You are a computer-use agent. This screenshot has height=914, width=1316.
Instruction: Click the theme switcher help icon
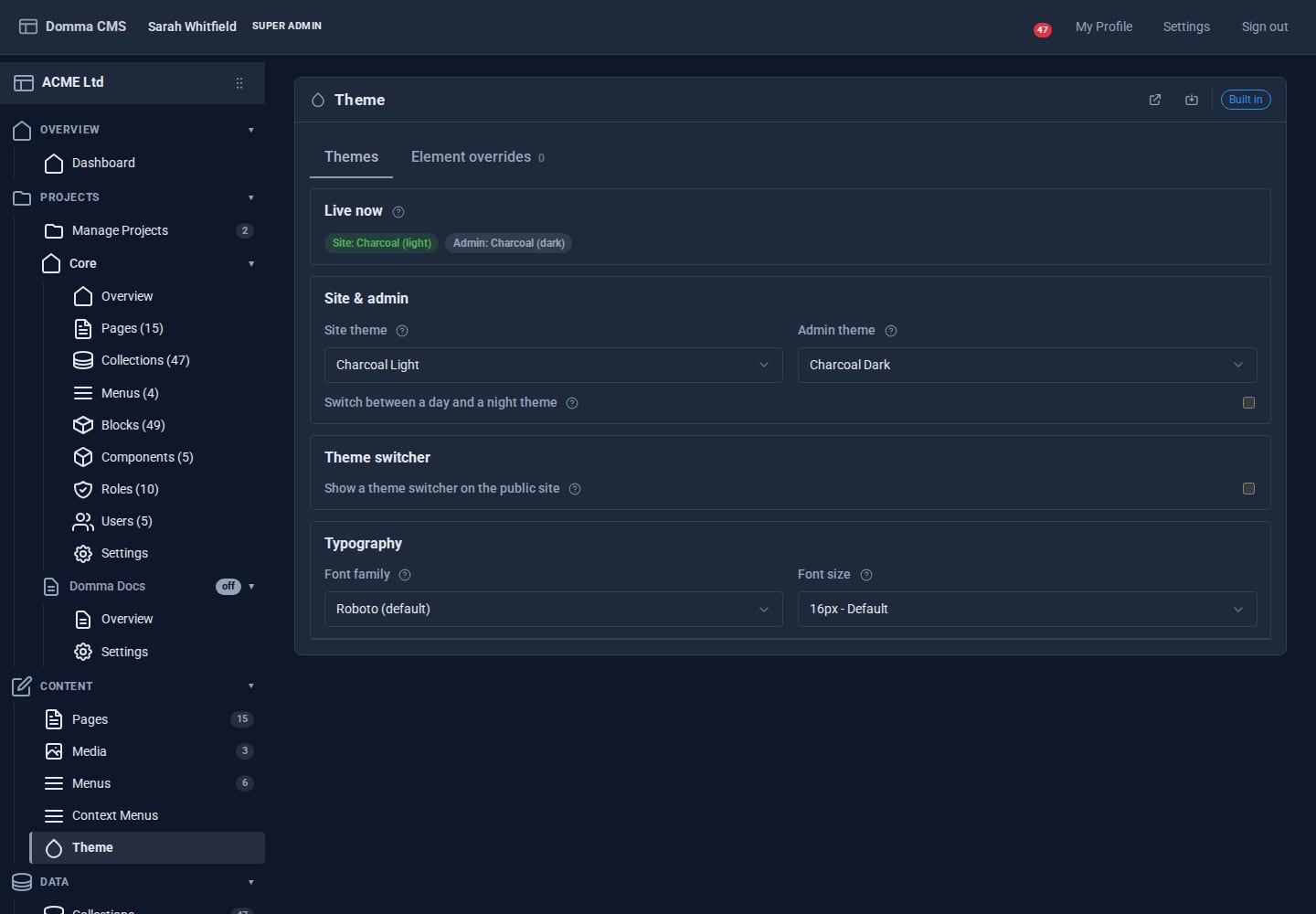(575, 489)
